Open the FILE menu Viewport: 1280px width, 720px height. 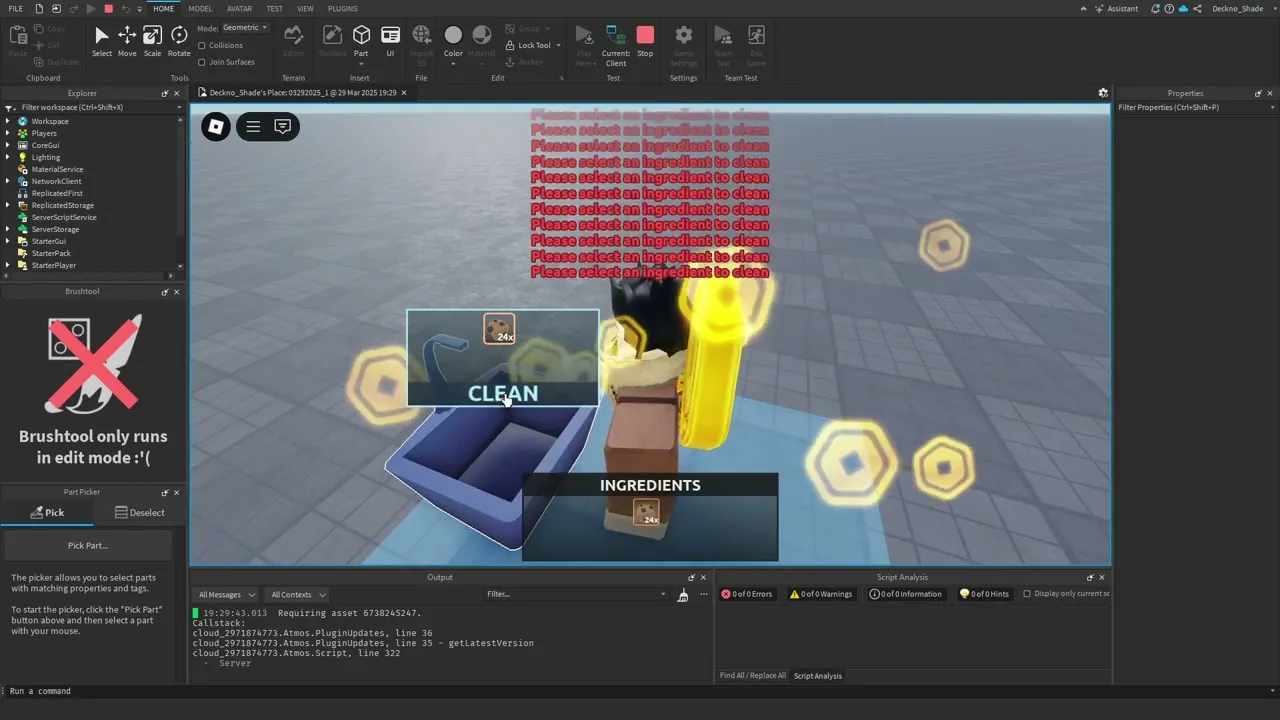pyautogui.click(x=16, y=8)
